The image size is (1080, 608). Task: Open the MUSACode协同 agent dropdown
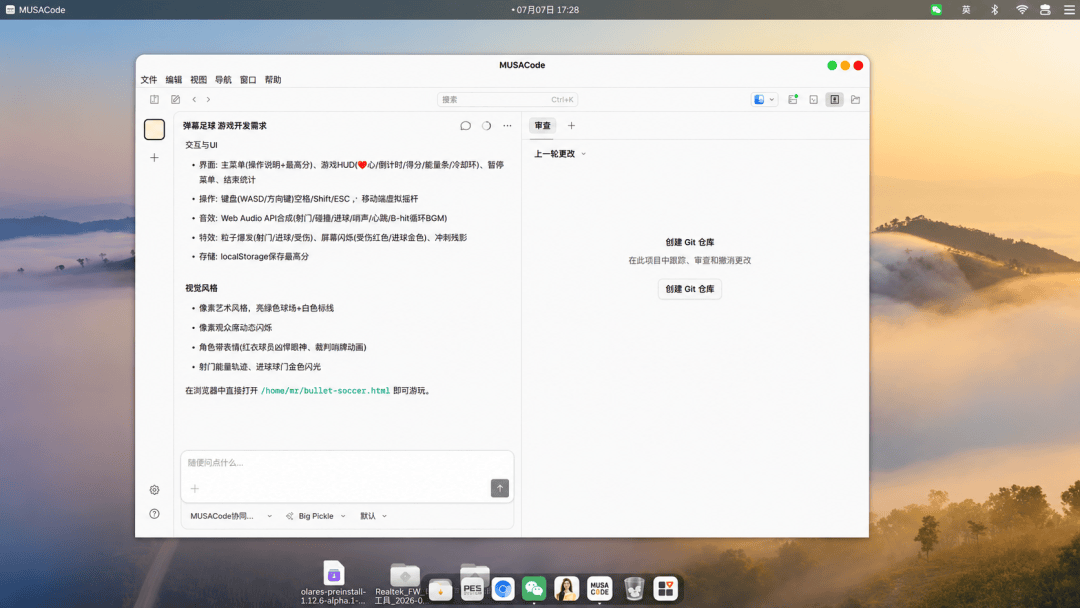231,516
